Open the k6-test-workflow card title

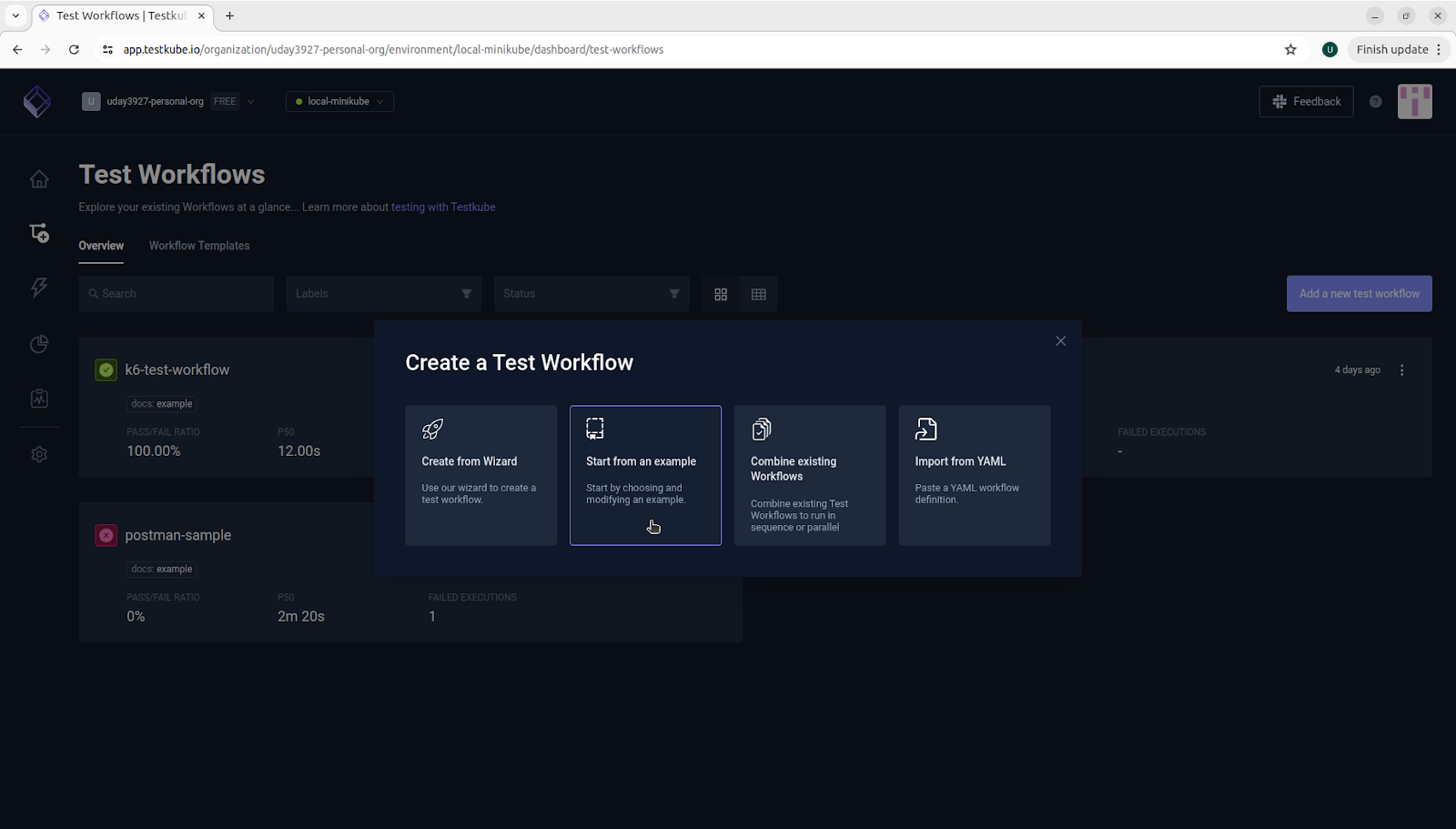point(177,370)
